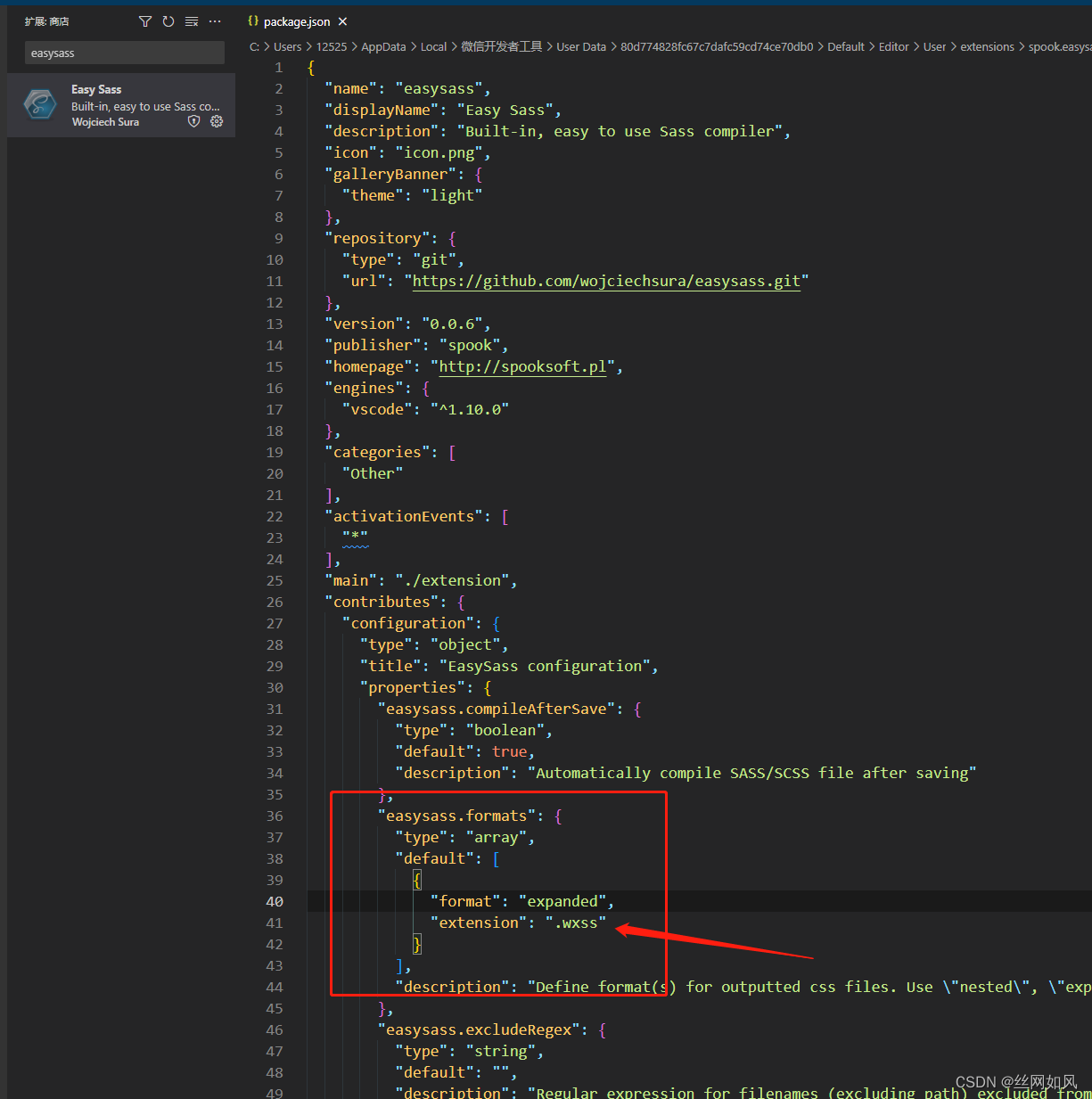Click the "contributes" key
This screenshot has width=1092, height=1099.
click(382, 602)
